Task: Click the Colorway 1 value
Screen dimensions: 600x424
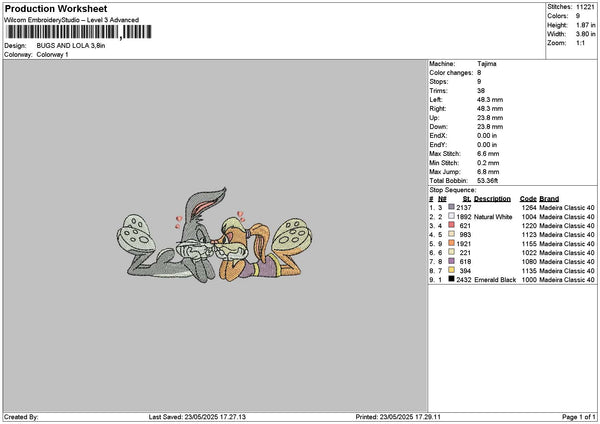Action: (52, 55)
